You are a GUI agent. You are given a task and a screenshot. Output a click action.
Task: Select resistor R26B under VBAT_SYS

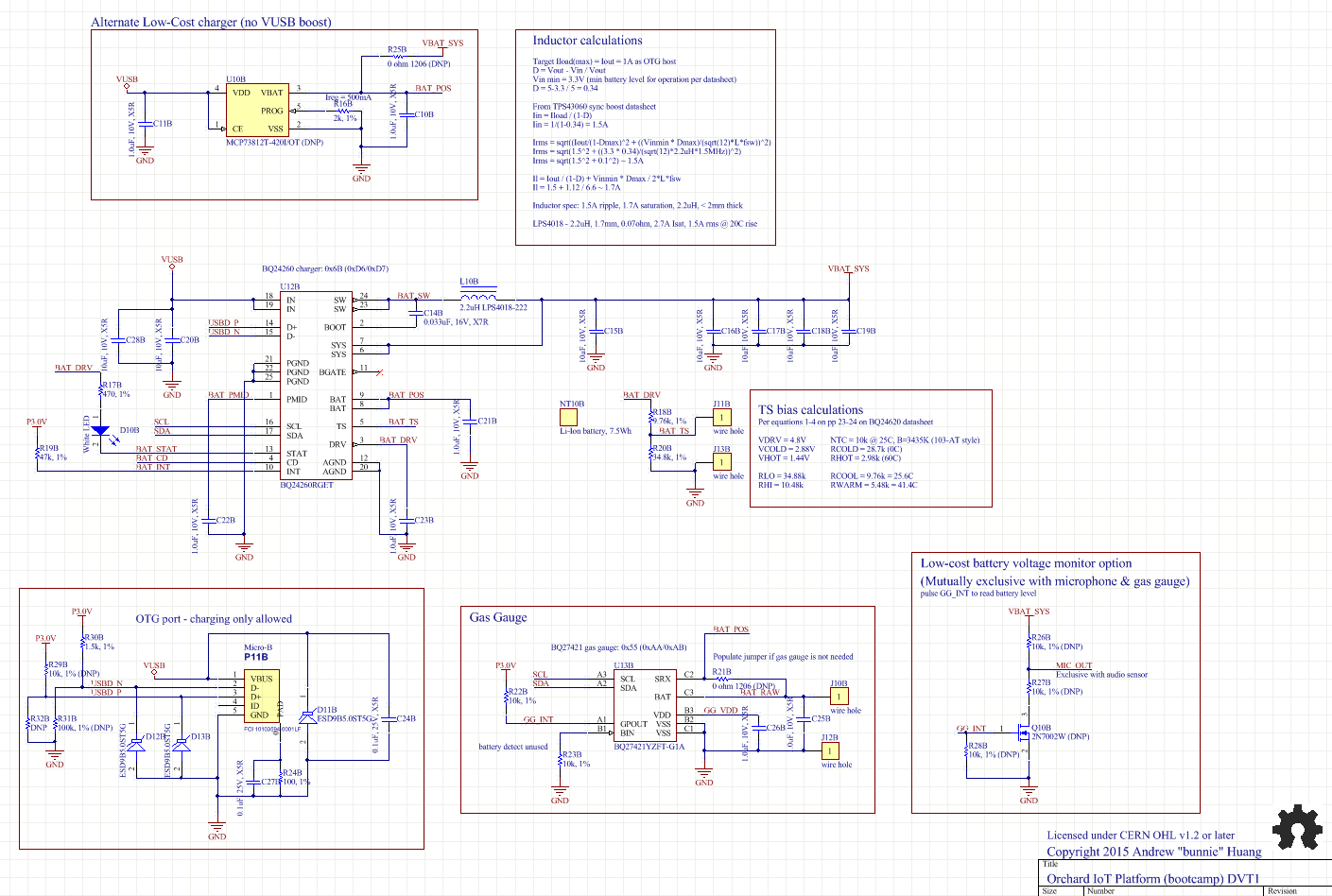click(x=1029, y=643)
